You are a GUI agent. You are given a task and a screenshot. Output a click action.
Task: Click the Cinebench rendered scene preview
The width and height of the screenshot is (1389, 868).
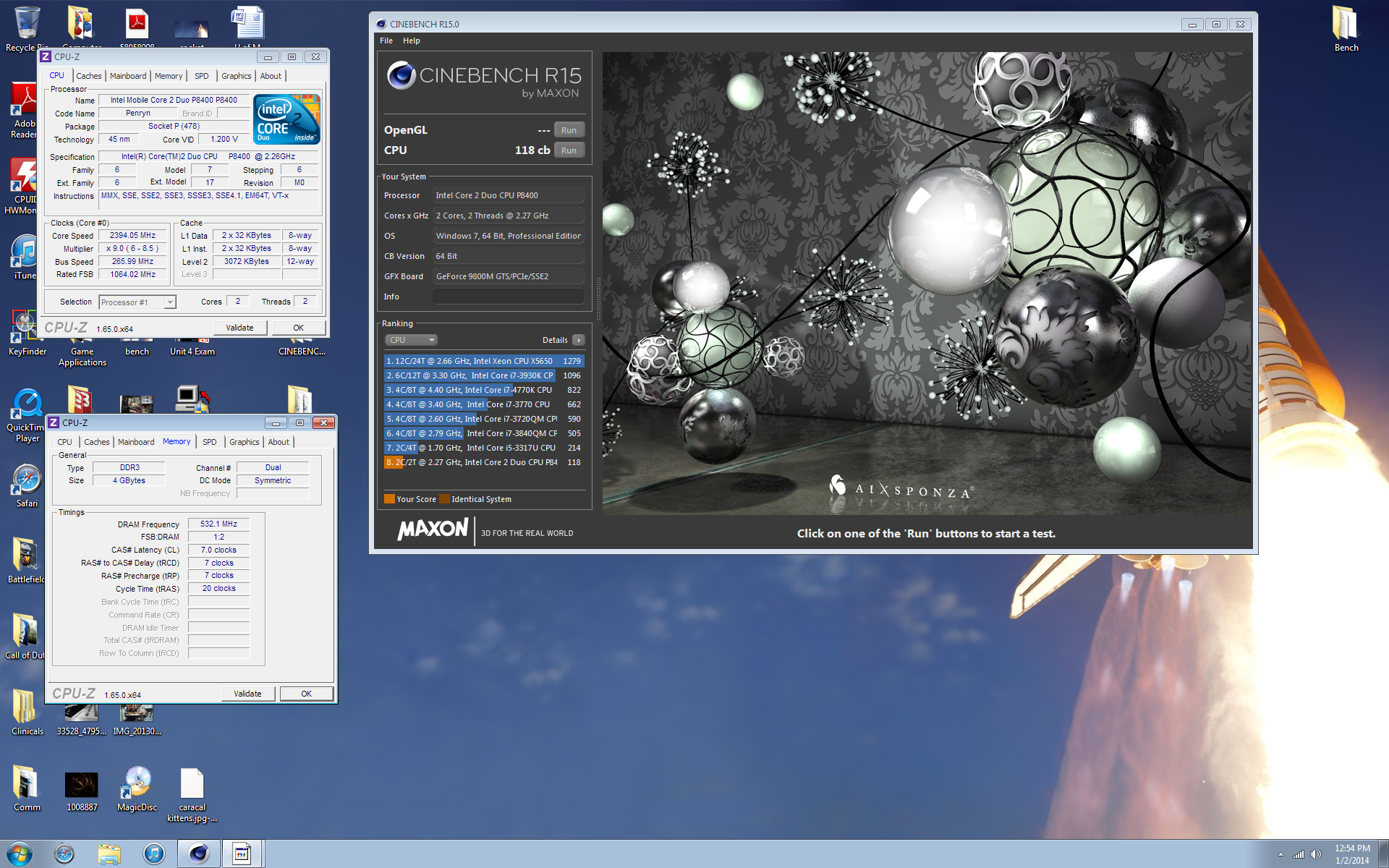[x=927, y=283]
